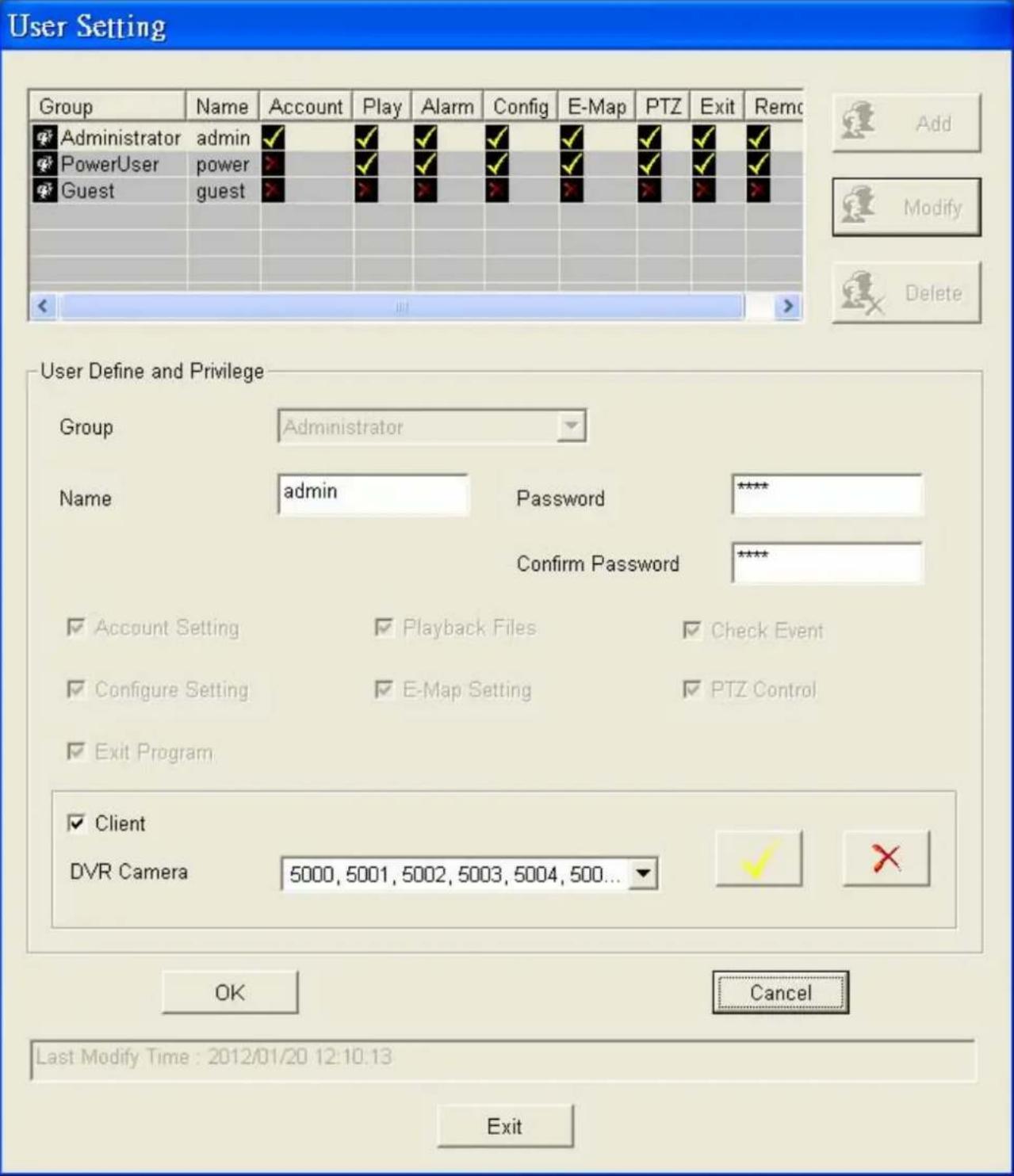The height and width of the screenshot is (1176, 1014).
Task: Click the Administrator group row icon
Action: tap(44, 138)
